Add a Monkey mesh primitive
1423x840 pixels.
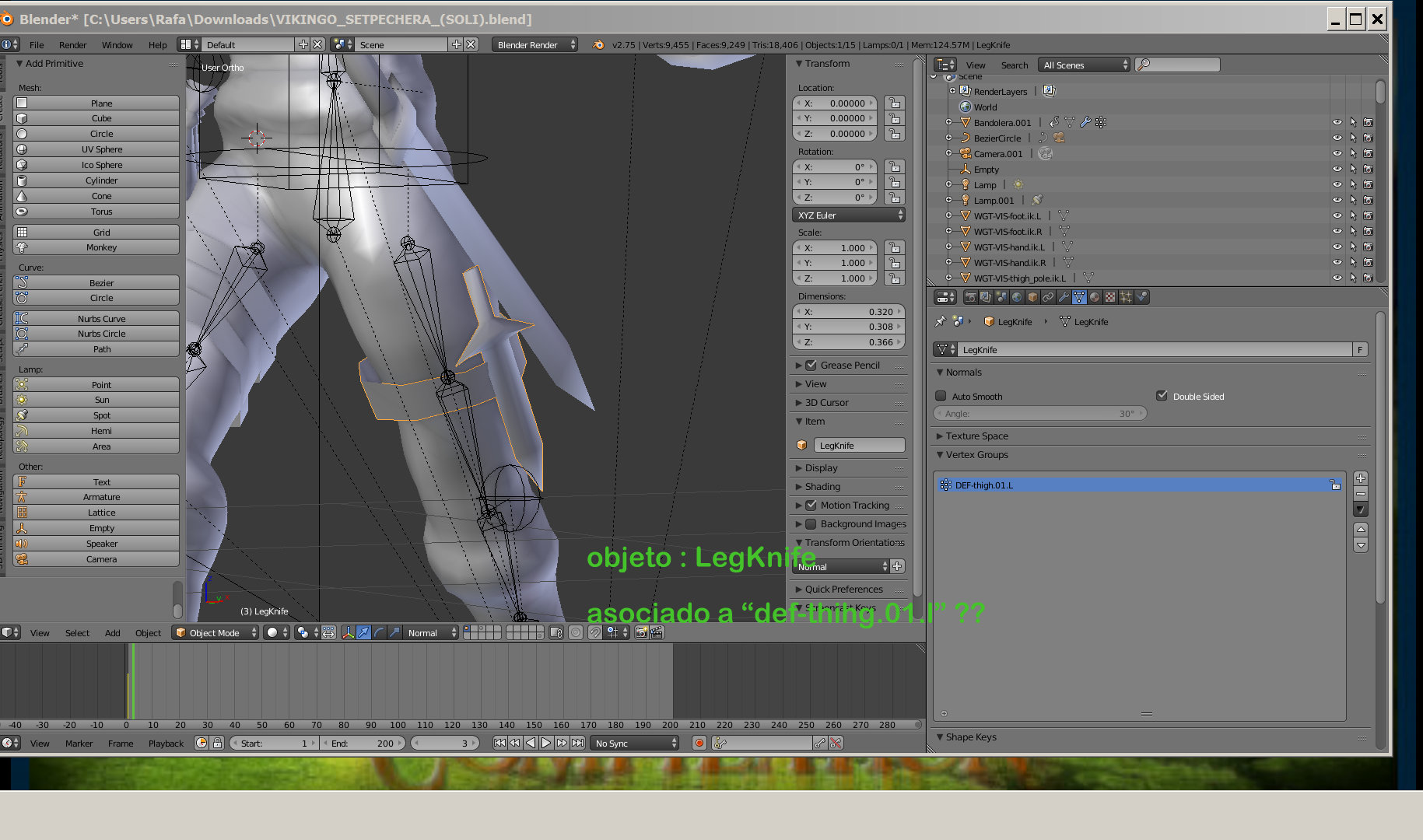101,247
